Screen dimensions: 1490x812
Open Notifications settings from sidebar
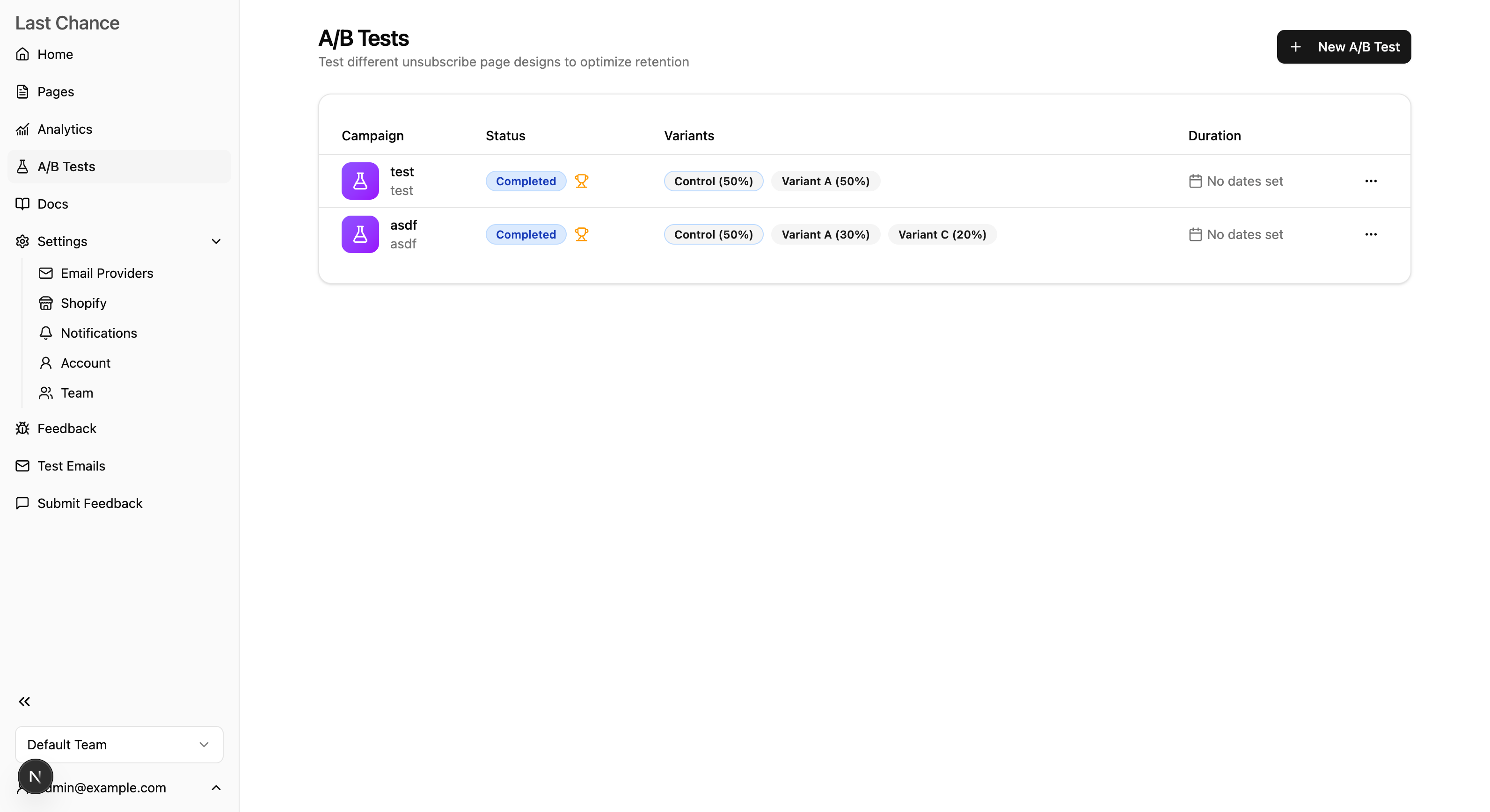pyautogui.click(x=98, y=333)
